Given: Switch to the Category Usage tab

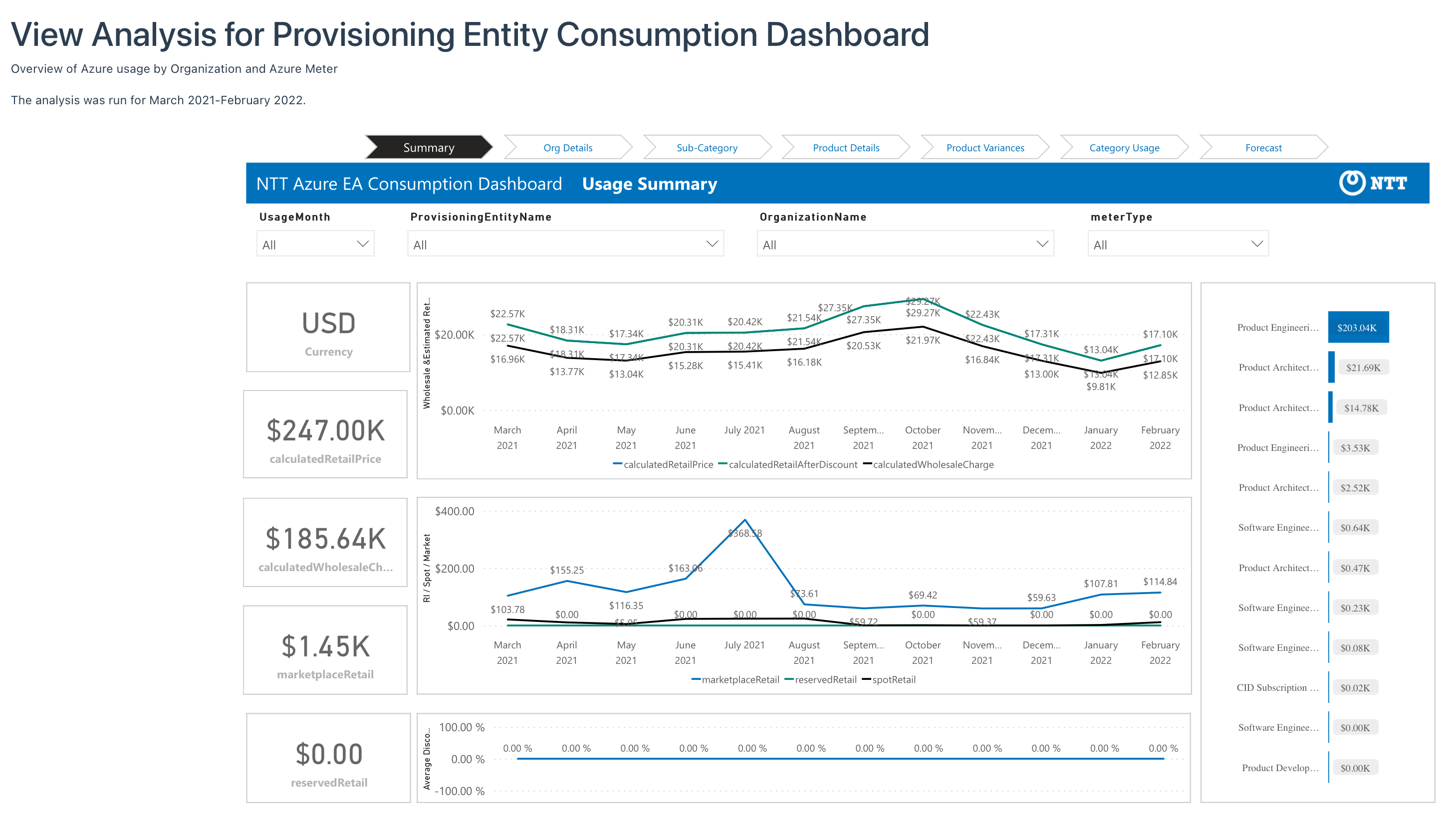Looking at the screenshot, I should point(1124,148).
